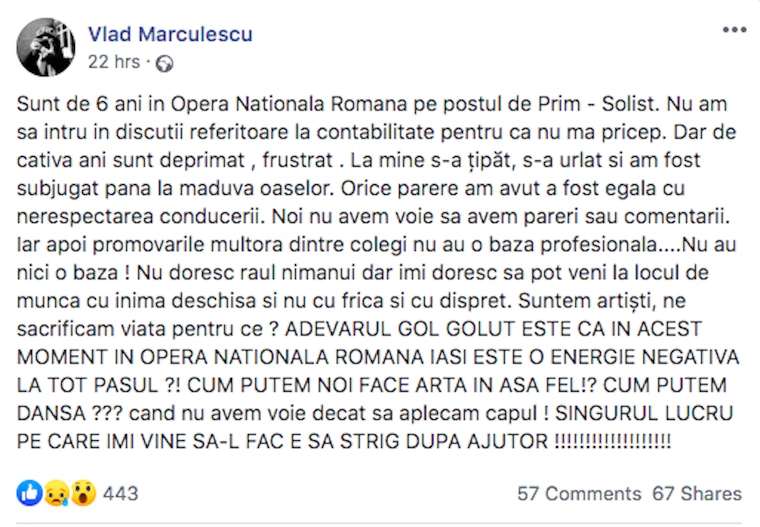Show the 67 Shares list
Image resolution: width=760 pixels, height=527 pixels.
point(696,494)
